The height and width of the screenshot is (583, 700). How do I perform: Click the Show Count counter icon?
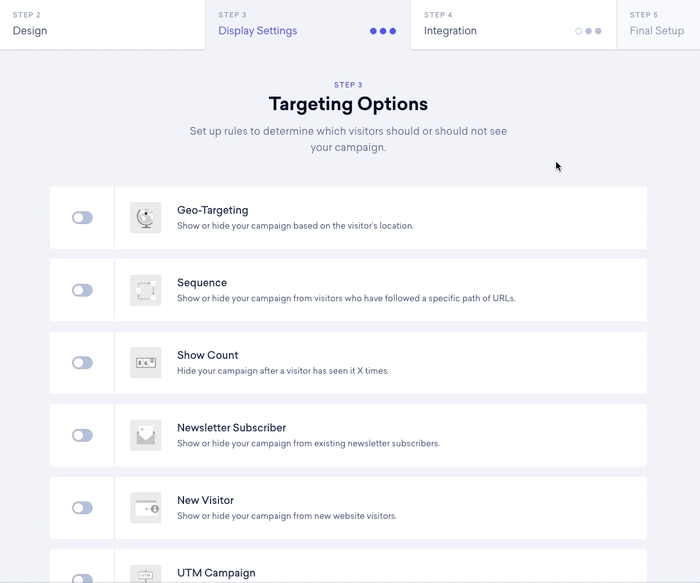(146, 363)
